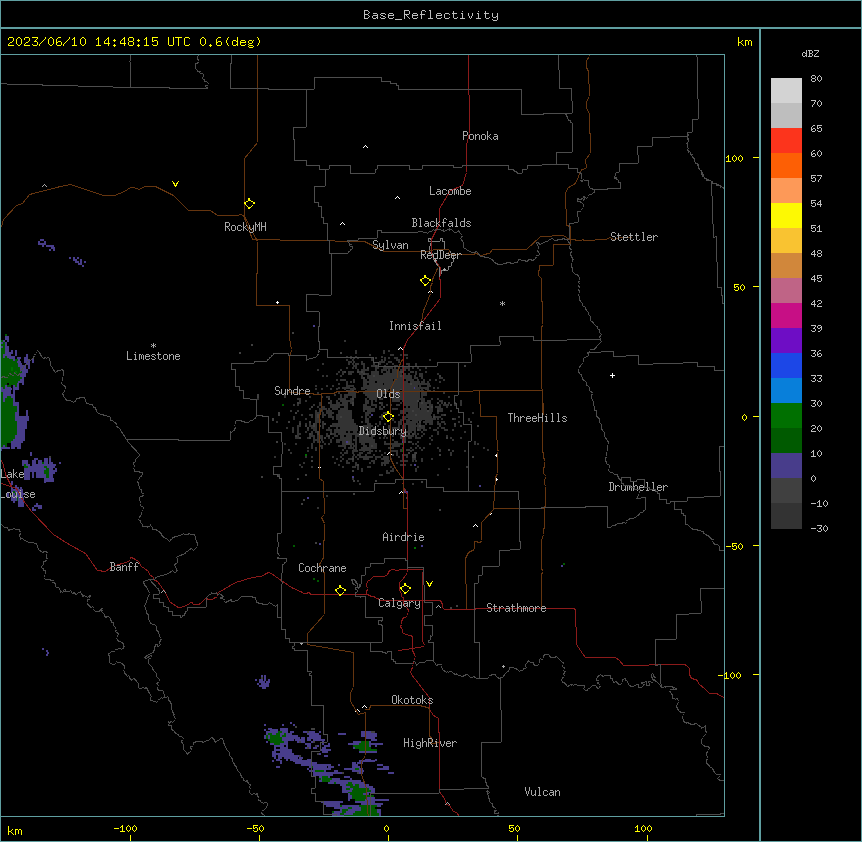Image resolution: width=862 pixels, height=842 pixels.
Task: Click the Innisfail label
Action: (415, 326)
